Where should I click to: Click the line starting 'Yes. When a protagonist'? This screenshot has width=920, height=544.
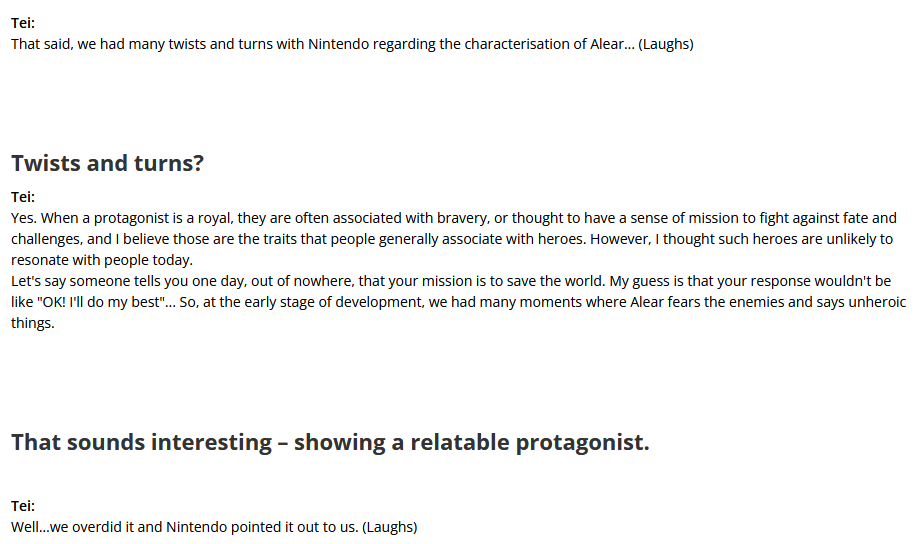(x=454, y=218)
